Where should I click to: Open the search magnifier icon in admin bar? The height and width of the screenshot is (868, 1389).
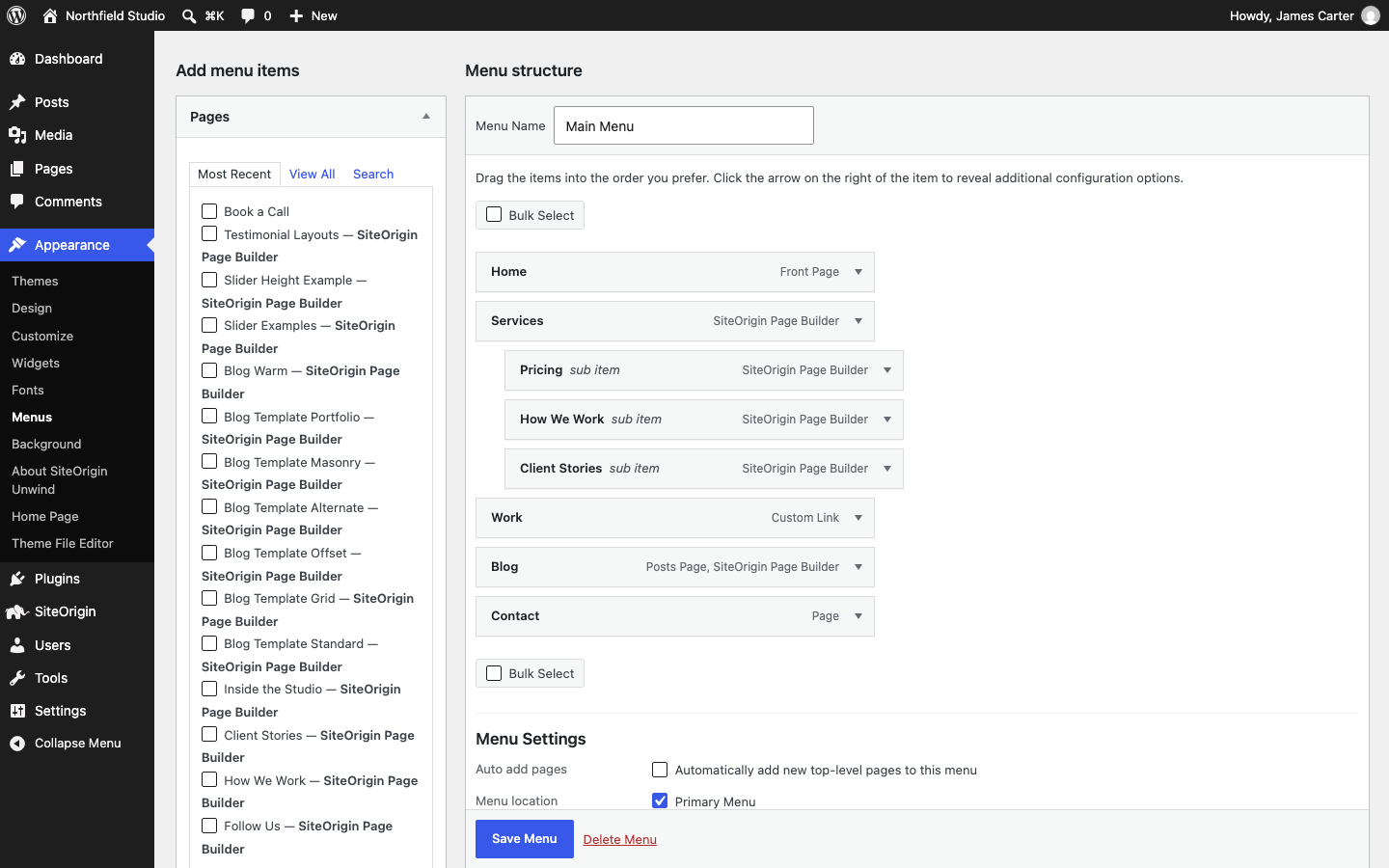click(x=189, y=15)
